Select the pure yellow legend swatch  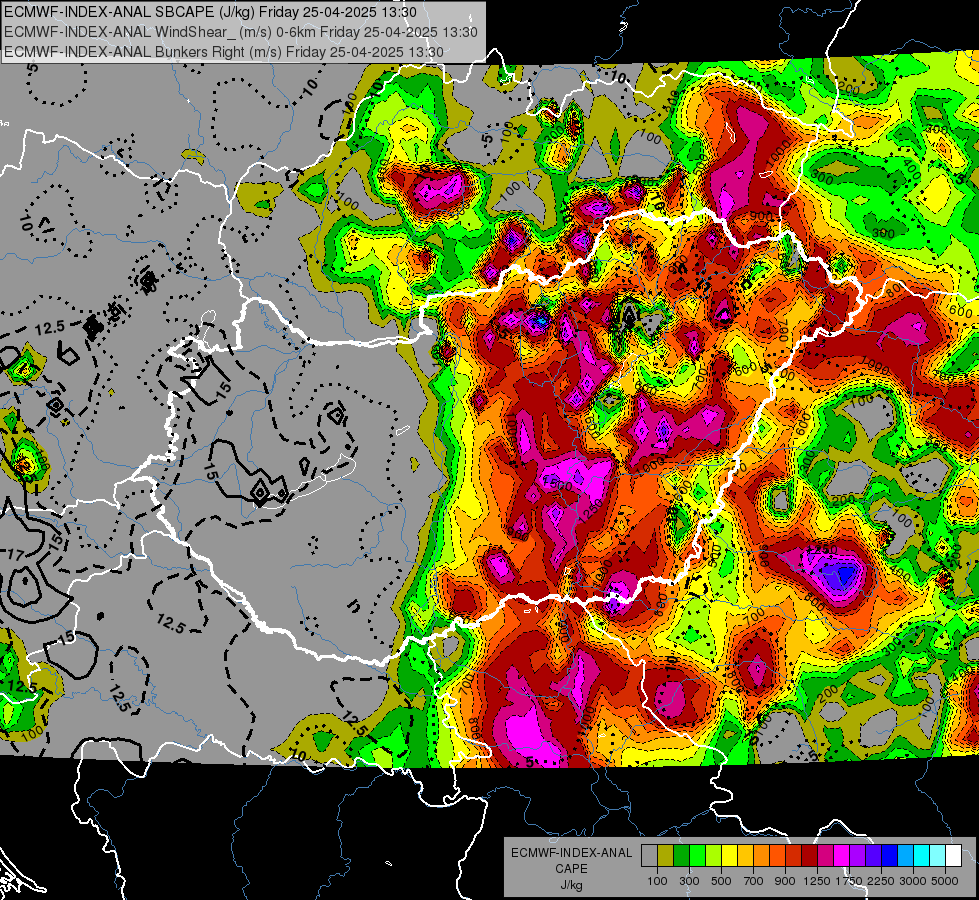click(729, 856)
